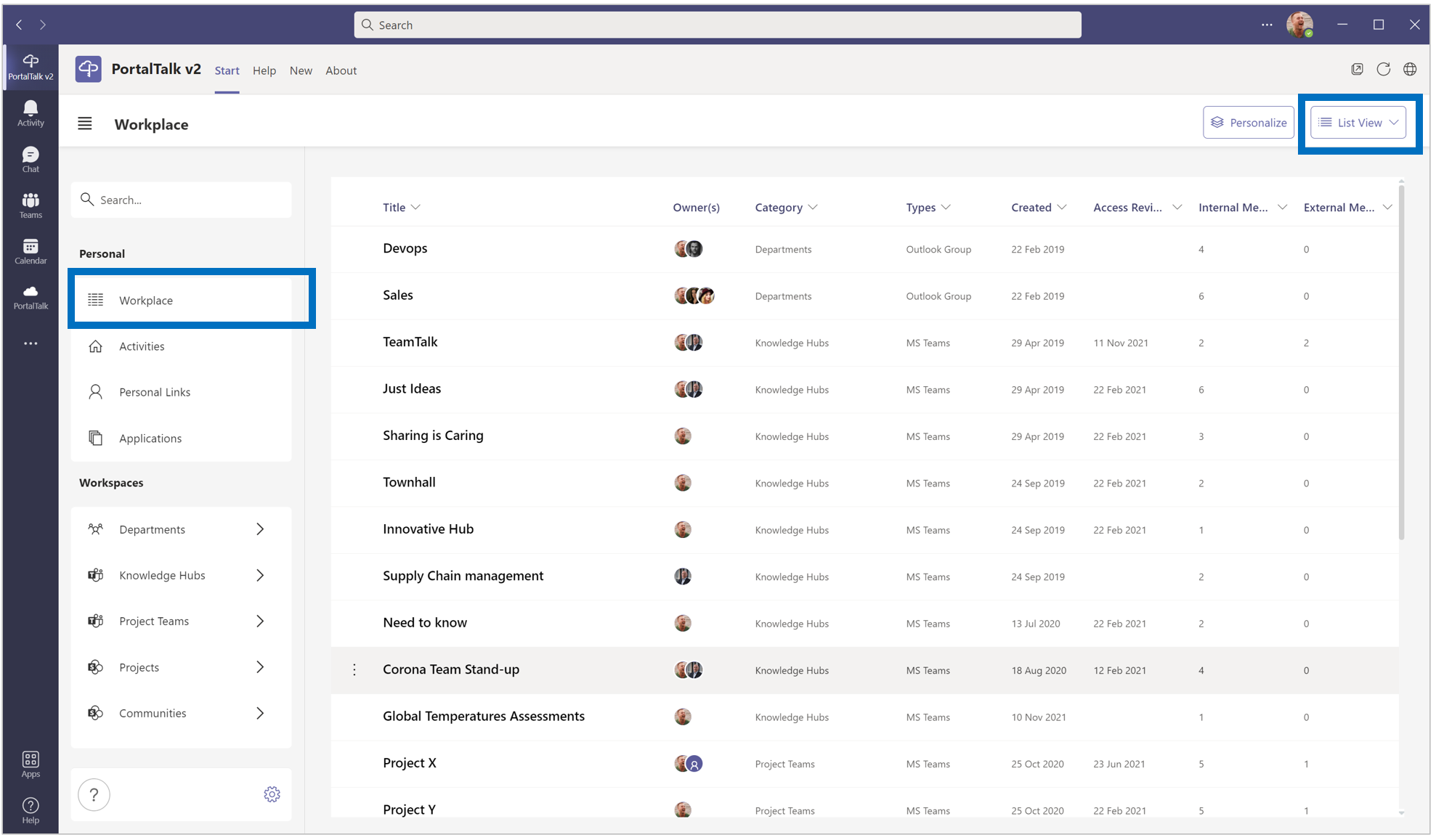Open the Project Y workspace
Viewport: 1436px width, 840px height.
coord(410,810)
